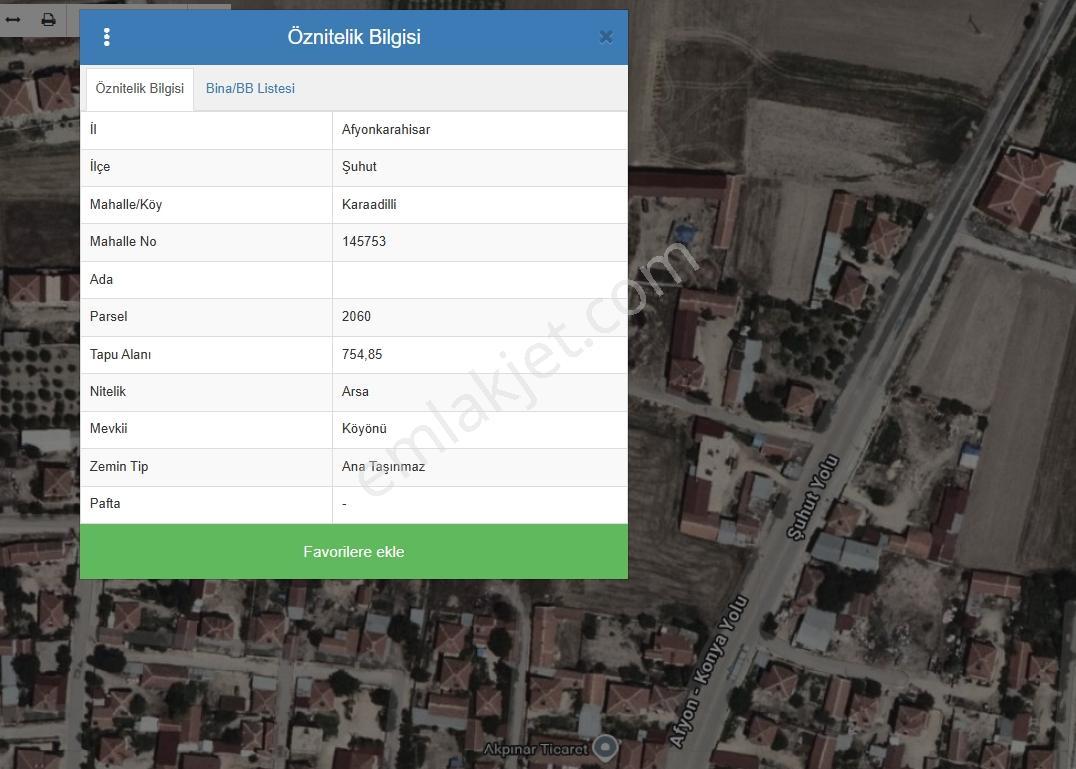Viewport: 1076px width, 769px height.
Task: Click the horizontal arrow measure icon
Action: (x=13, y=19)
